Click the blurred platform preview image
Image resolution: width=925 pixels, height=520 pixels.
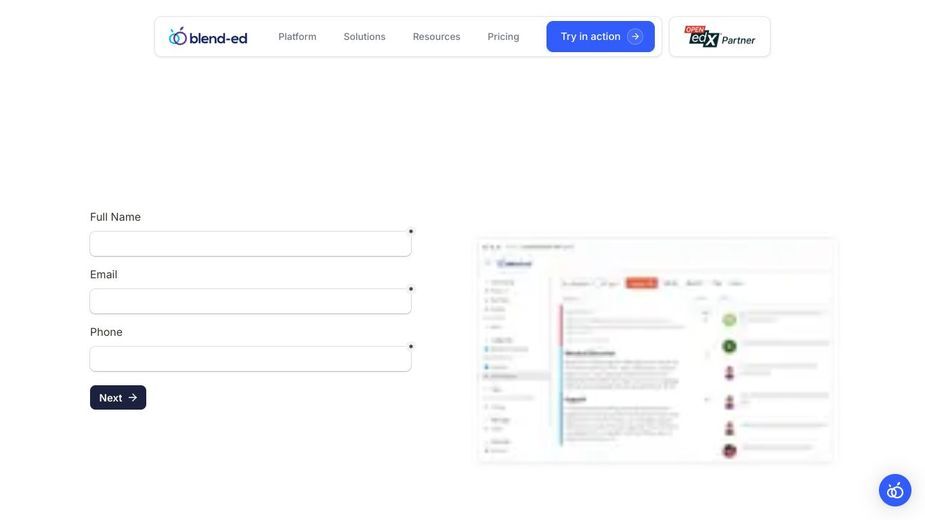(657, 351)
